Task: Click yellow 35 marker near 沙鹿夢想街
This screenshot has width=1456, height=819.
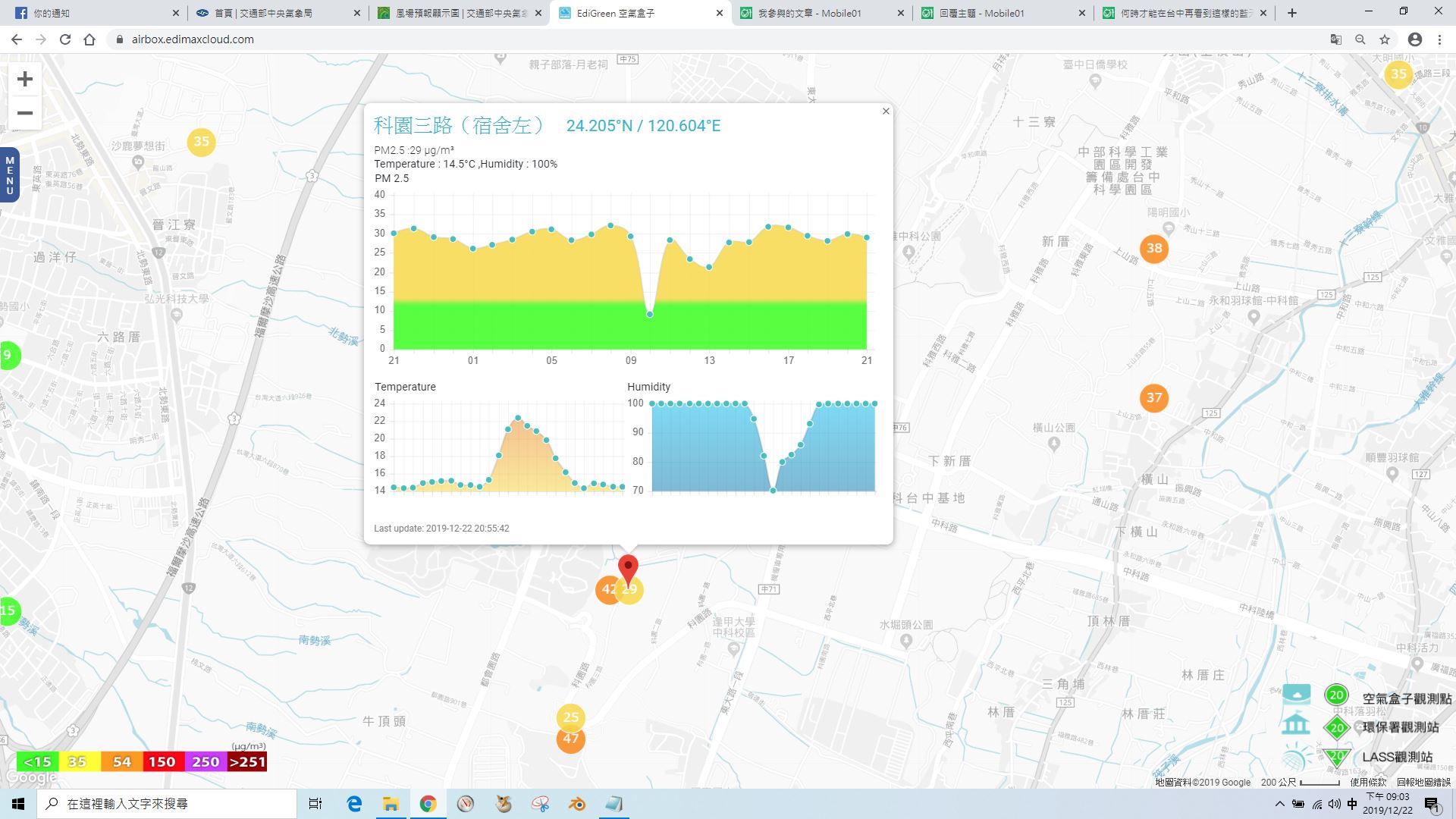Action: [201, 142]
